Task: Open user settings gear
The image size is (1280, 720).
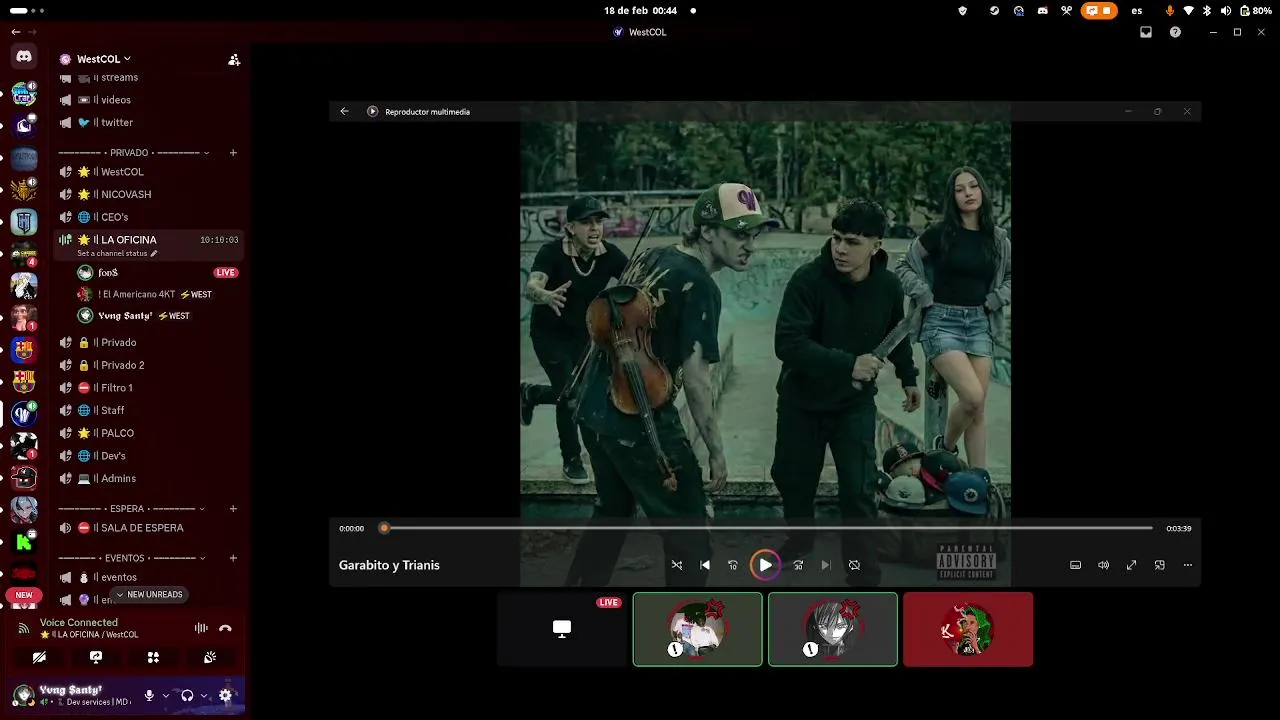Action: (225, 696)
